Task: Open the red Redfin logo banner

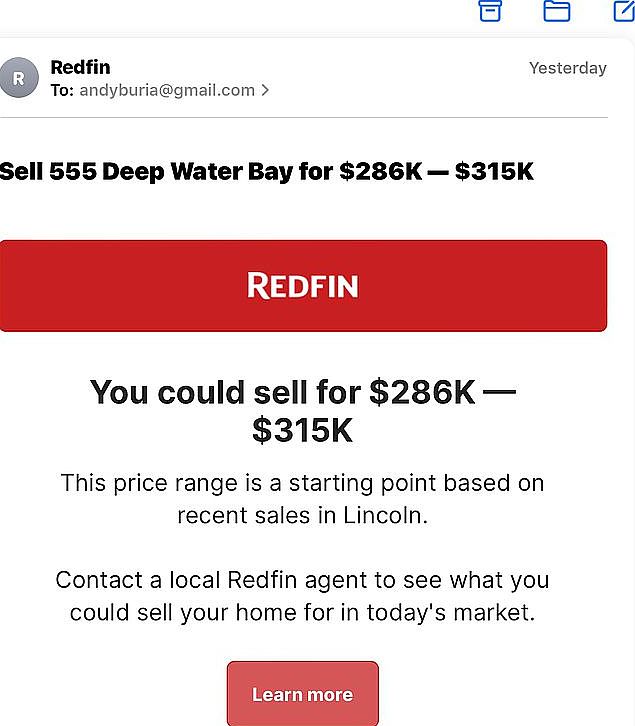Action: (x=303, y=285)
